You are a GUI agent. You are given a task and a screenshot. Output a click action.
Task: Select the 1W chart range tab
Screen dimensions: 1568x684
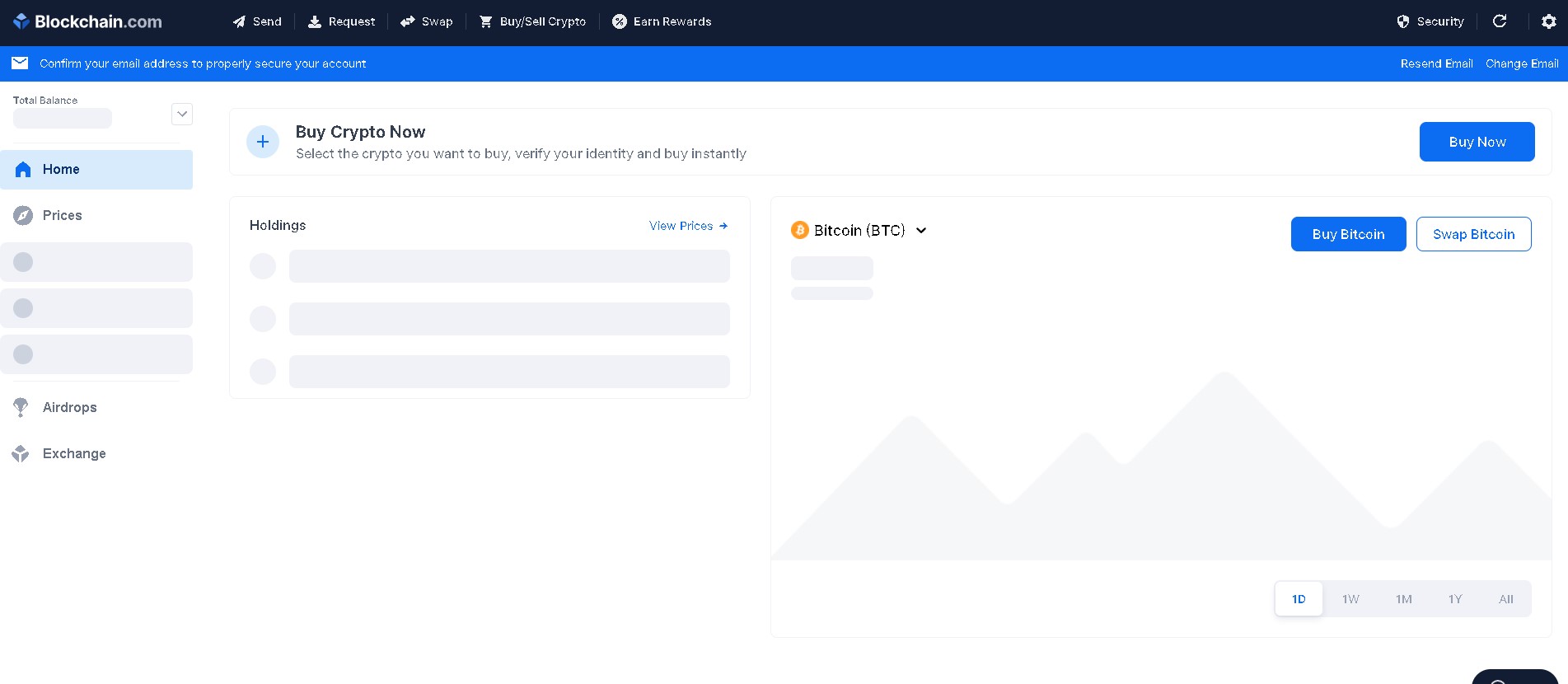[x=1350, y=599]
